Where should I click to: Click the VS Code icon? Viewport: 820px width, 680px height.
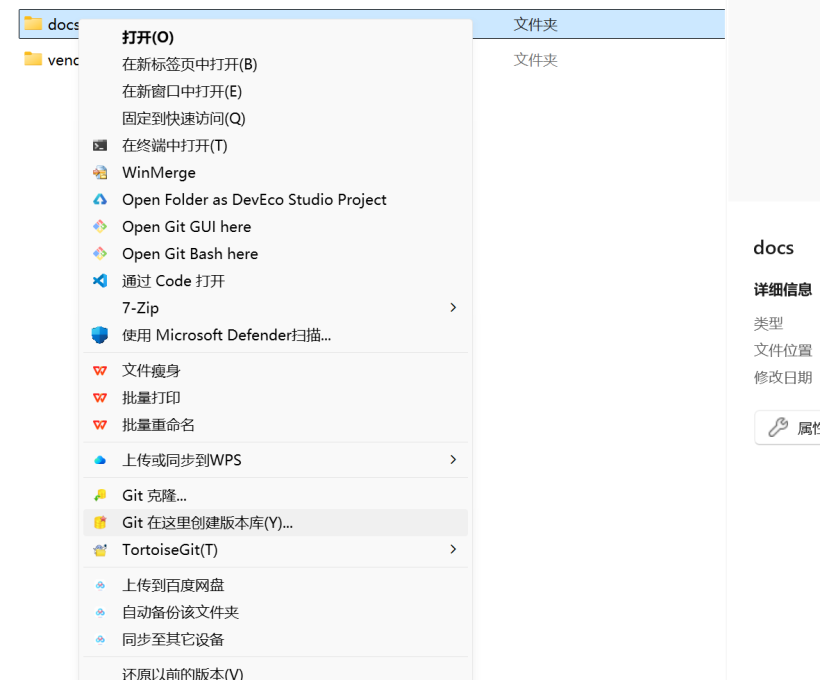click(x=100, y=281)
